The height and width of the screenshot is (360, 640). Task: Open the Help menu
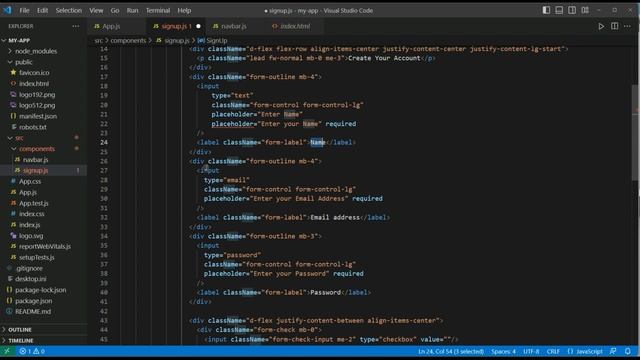click(184, 11)
